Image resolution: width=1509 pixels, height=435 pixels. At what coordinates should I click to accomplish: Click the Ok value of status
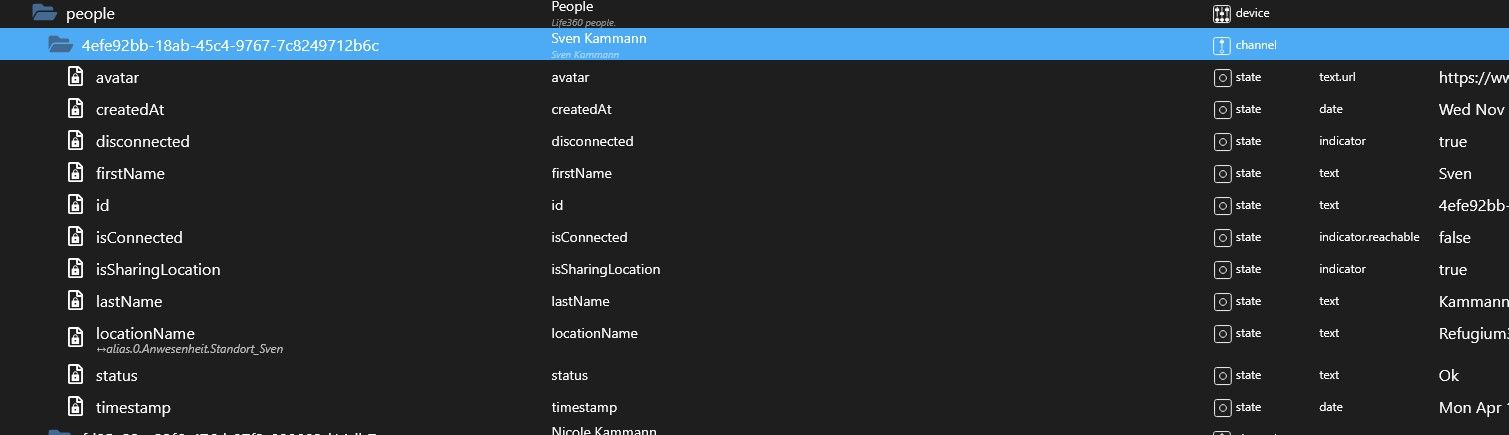coord(1448,375)
